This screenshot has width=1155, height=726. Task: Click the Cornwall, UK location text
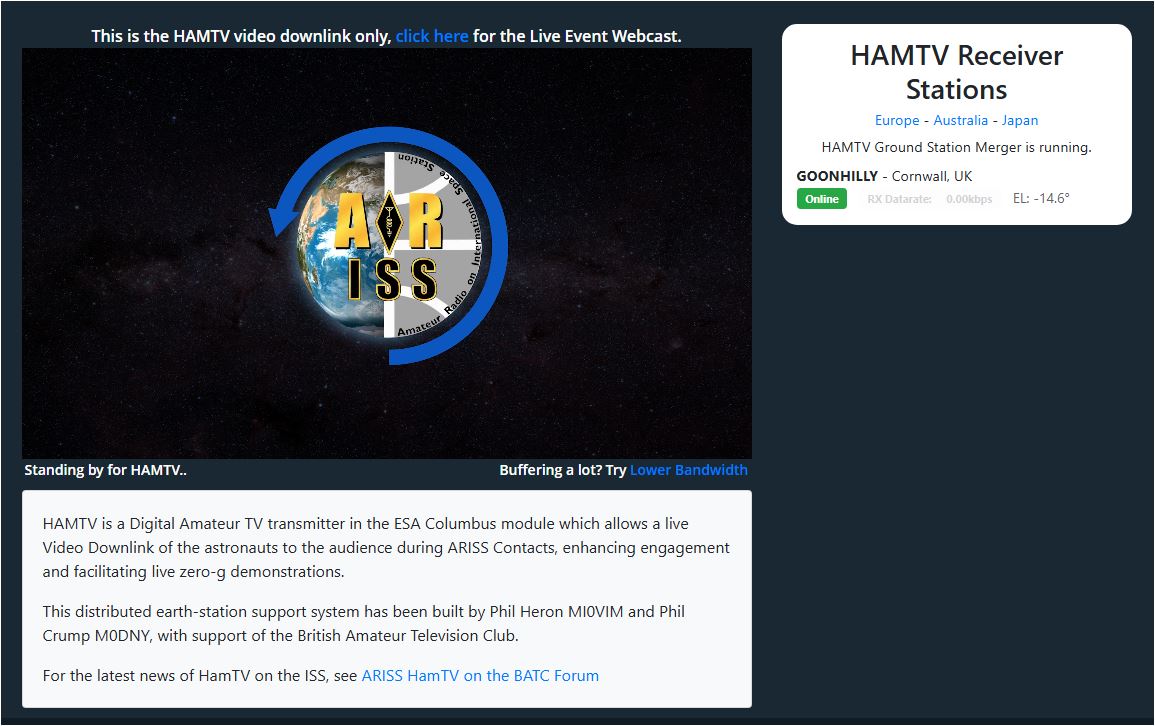point(932,176)
